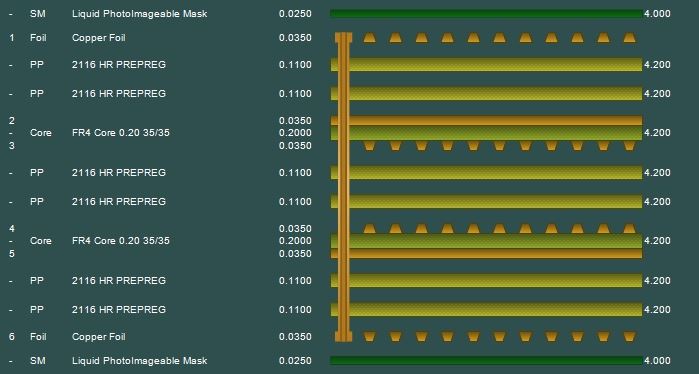The height and width of the screenshot is (374, 699).
Task: Select layer number 2 in the stackup
Action: (x=12, y=120)
